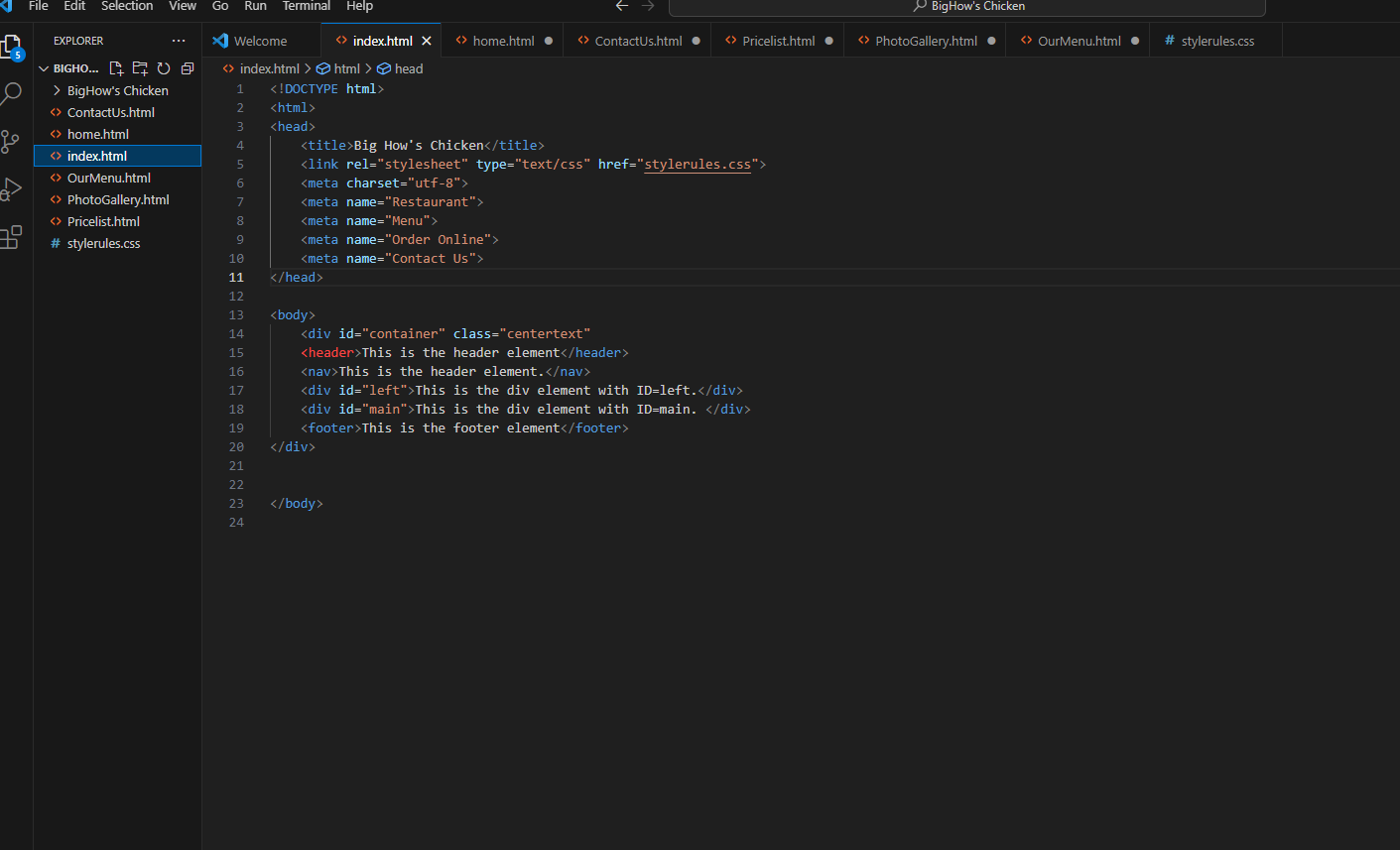Viewport: 1400px width, 850px height.
Task: Click the New Folder icon in Explorer
Action: click(x=140, y=68)
